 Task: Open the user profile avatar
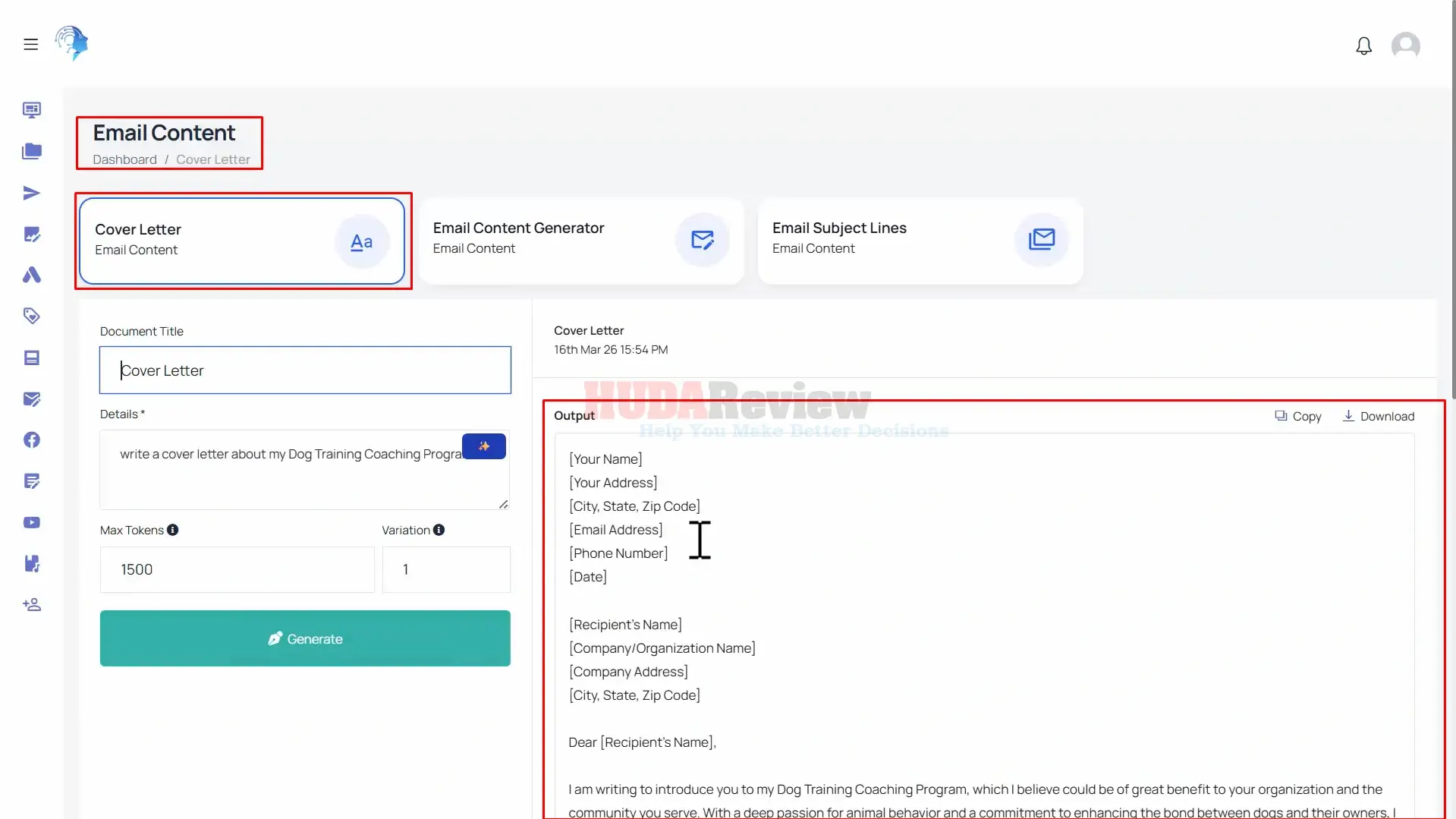coord(1405,45)
